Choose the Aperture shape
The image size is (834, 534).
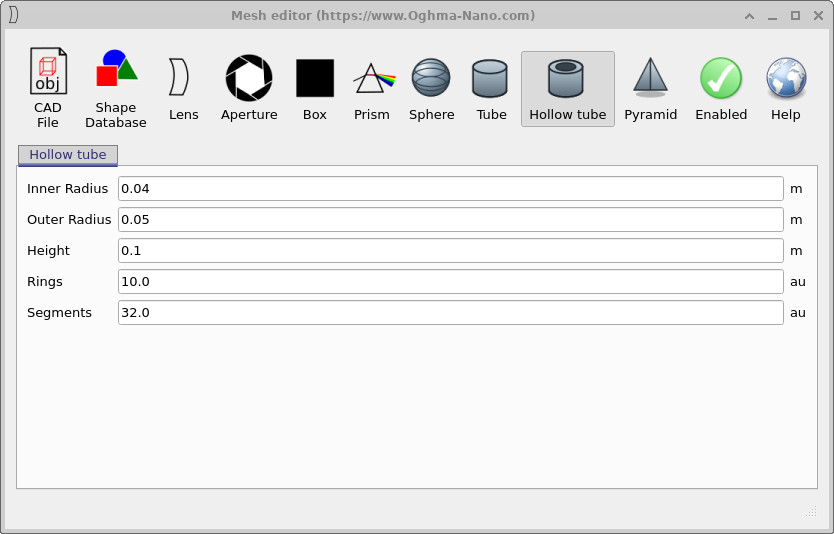[249, 88]
